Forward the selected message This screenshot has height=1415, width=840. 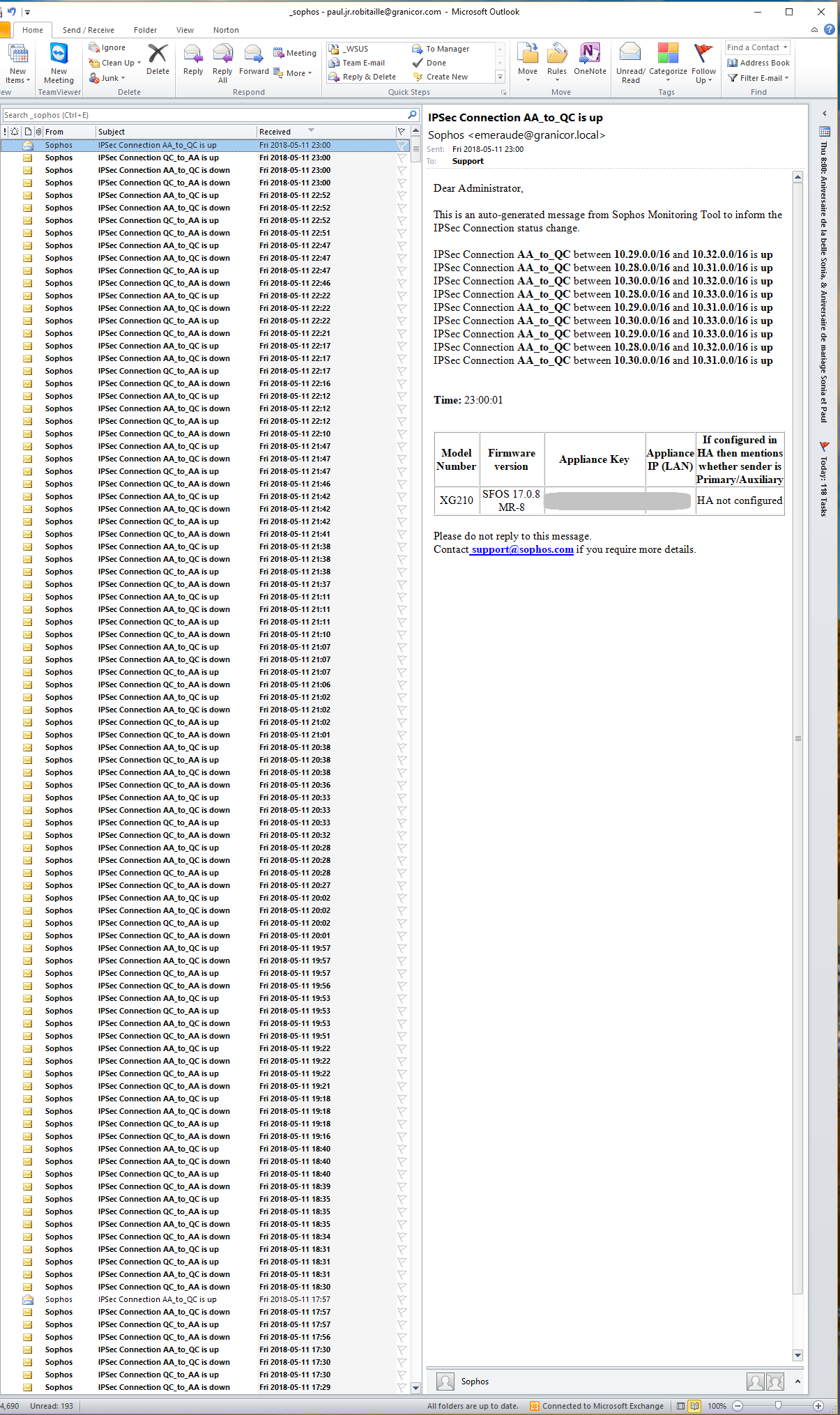[x=254, y=59]
